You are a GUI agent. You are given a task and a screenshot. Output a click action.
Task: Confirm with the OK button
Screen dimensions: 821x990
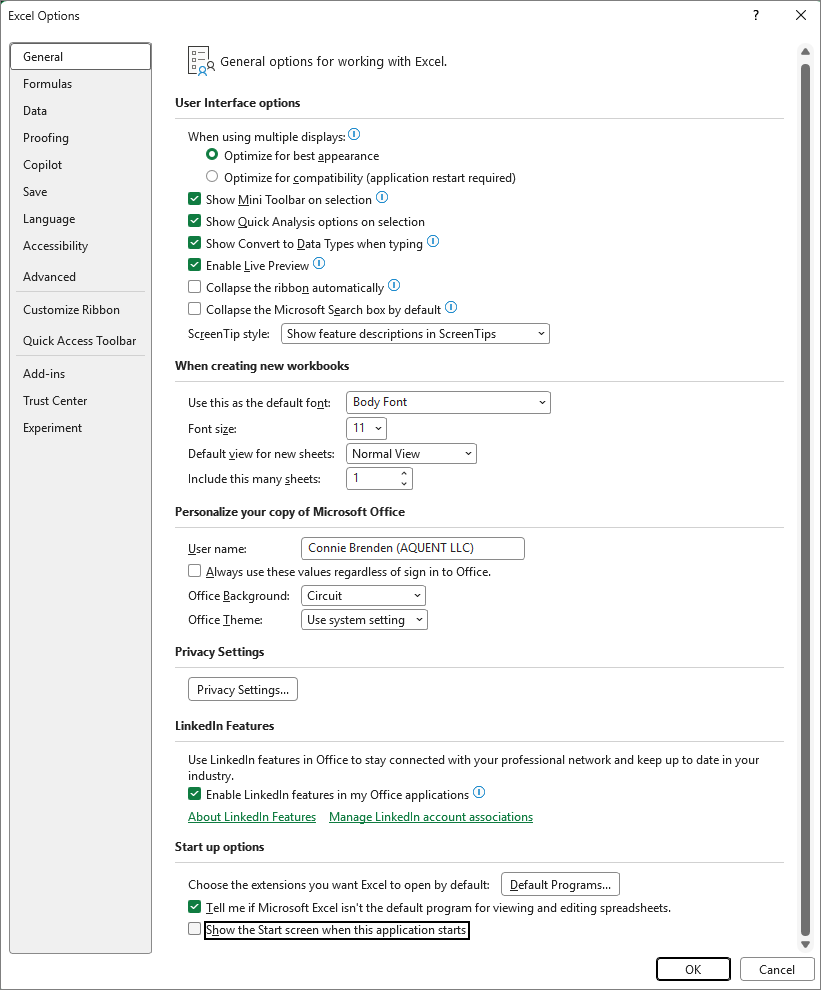(693, 970)
